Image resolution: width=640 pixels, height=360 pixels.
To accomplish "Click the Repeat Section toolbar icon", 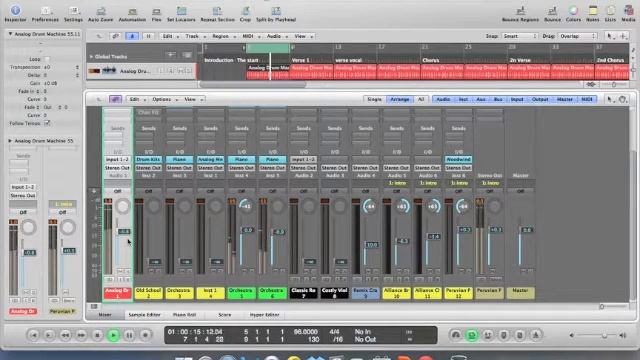I will pos(218,13).
